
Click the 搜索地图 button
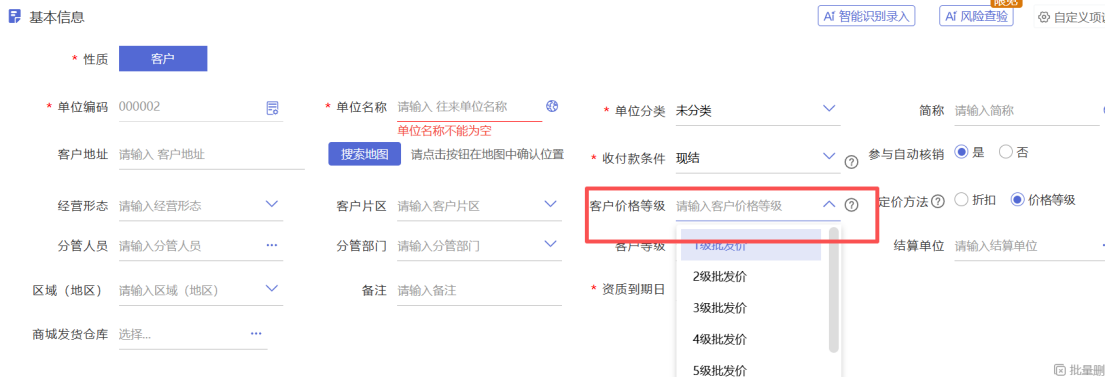coord(364,154)
